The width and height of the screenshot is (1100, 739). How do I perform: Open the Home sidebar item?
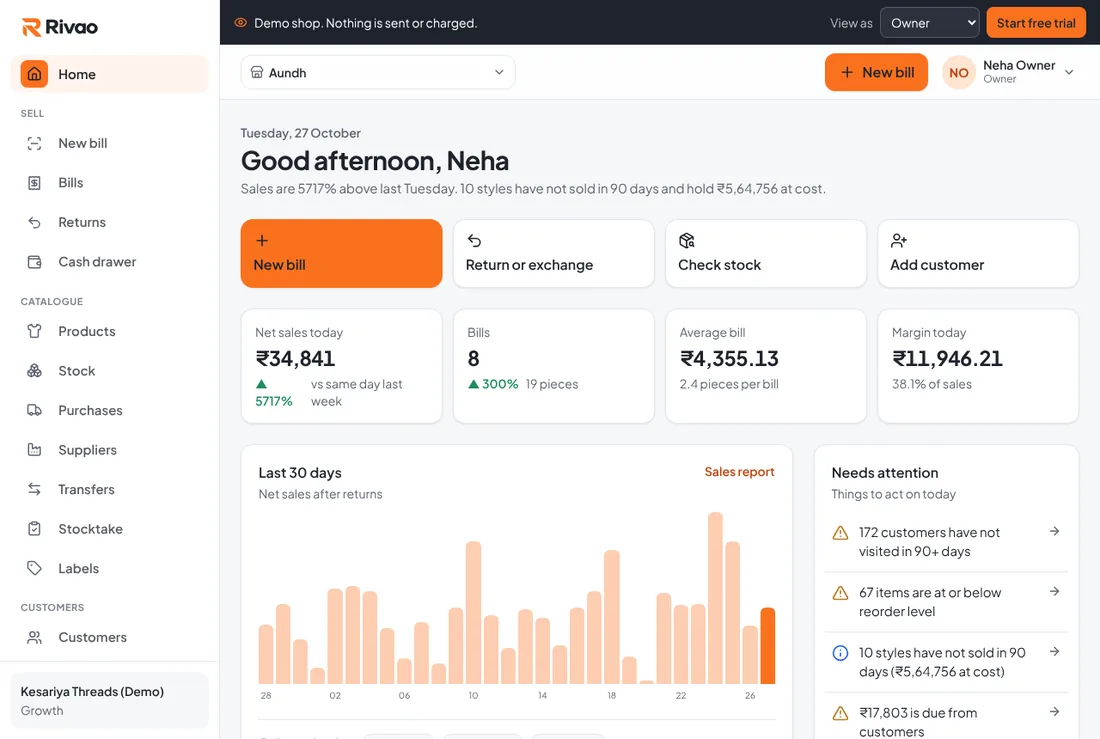pyautogui.click(x=109, y=74)
